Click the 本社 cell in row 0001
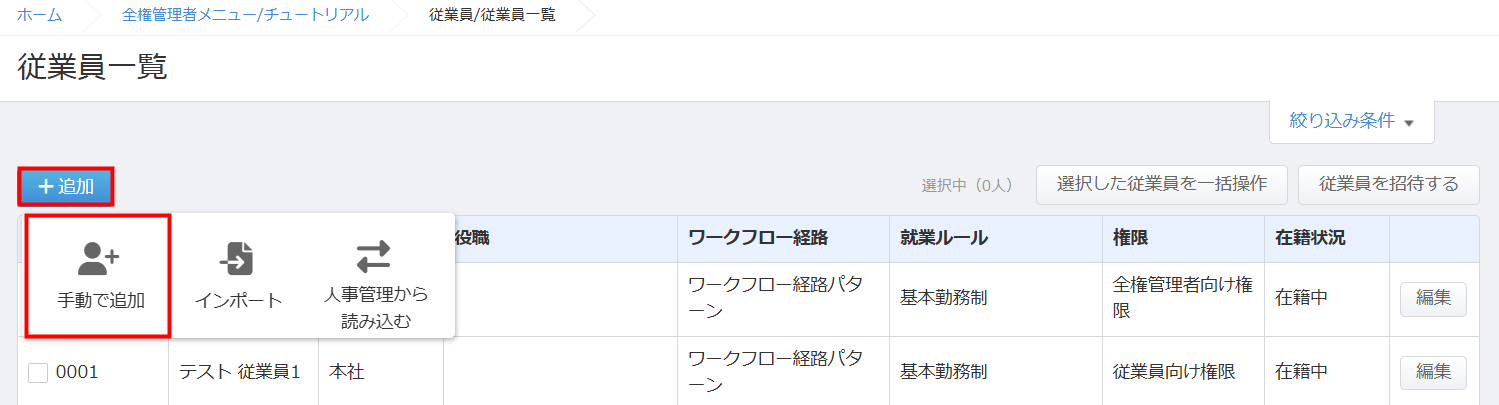Screen dimensions: 1499x405 point(347,372)
